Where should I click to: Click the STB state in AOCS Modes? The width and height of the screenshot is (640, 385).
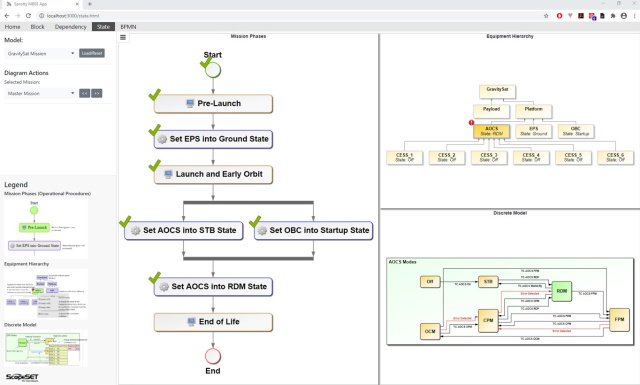488,282
